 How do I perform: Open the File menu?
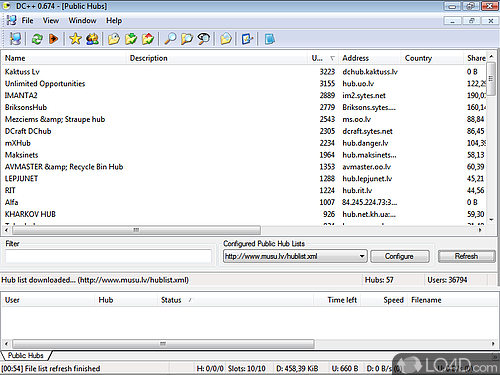(x=27, y=21)
